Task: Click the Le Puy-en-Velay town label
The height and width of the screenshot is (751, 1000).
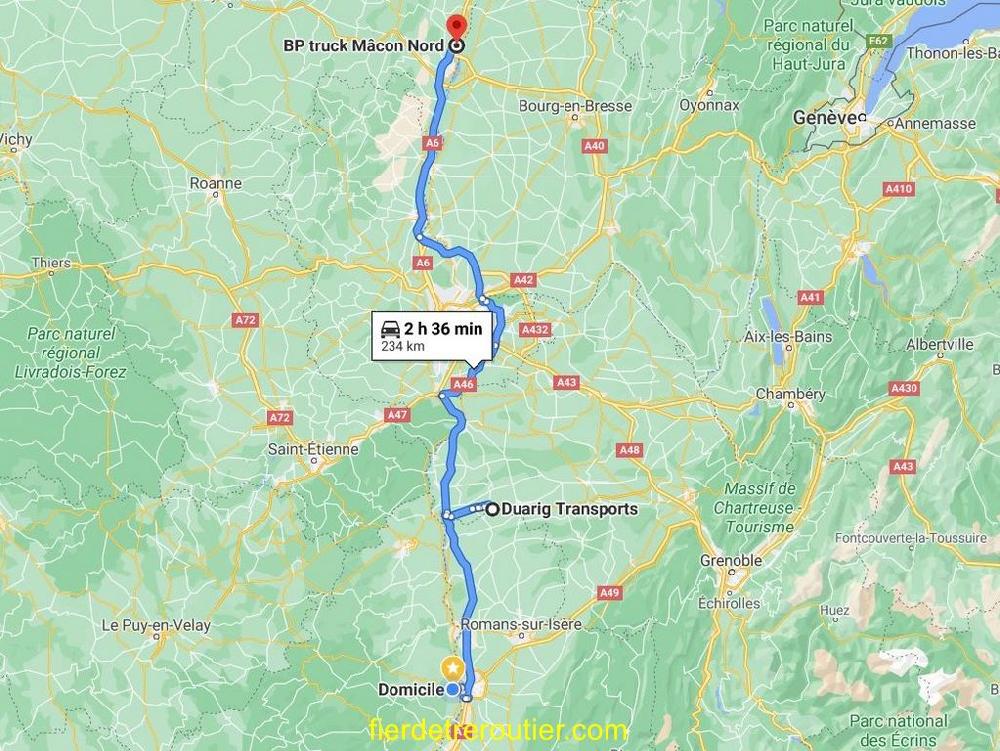Action: coord(156,625)
